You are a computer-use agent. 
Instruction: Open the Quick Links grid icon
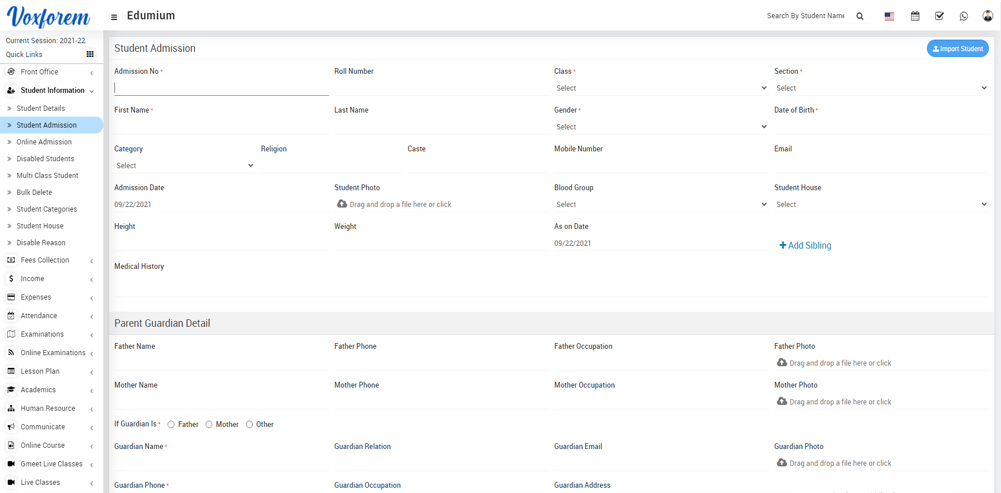coord(90,55)
